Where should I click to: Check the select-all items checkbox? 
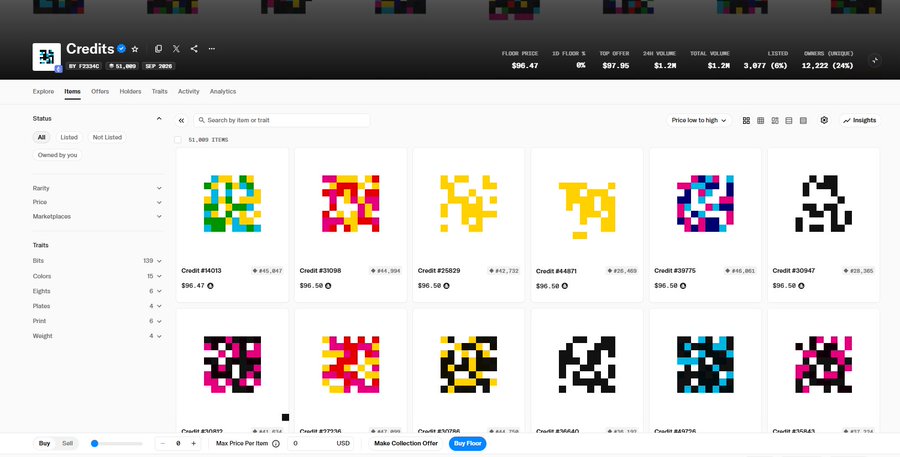178,140
